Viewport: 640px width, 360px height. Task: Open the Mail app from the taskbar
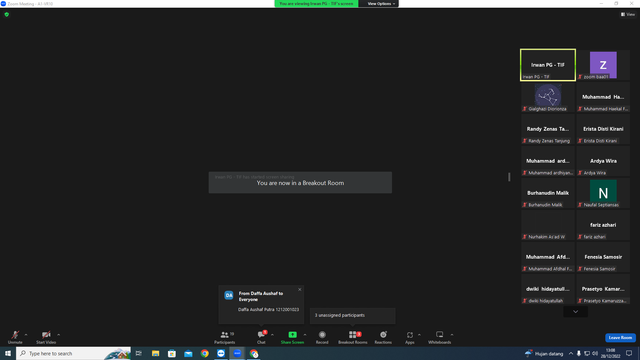coord(188,353)
